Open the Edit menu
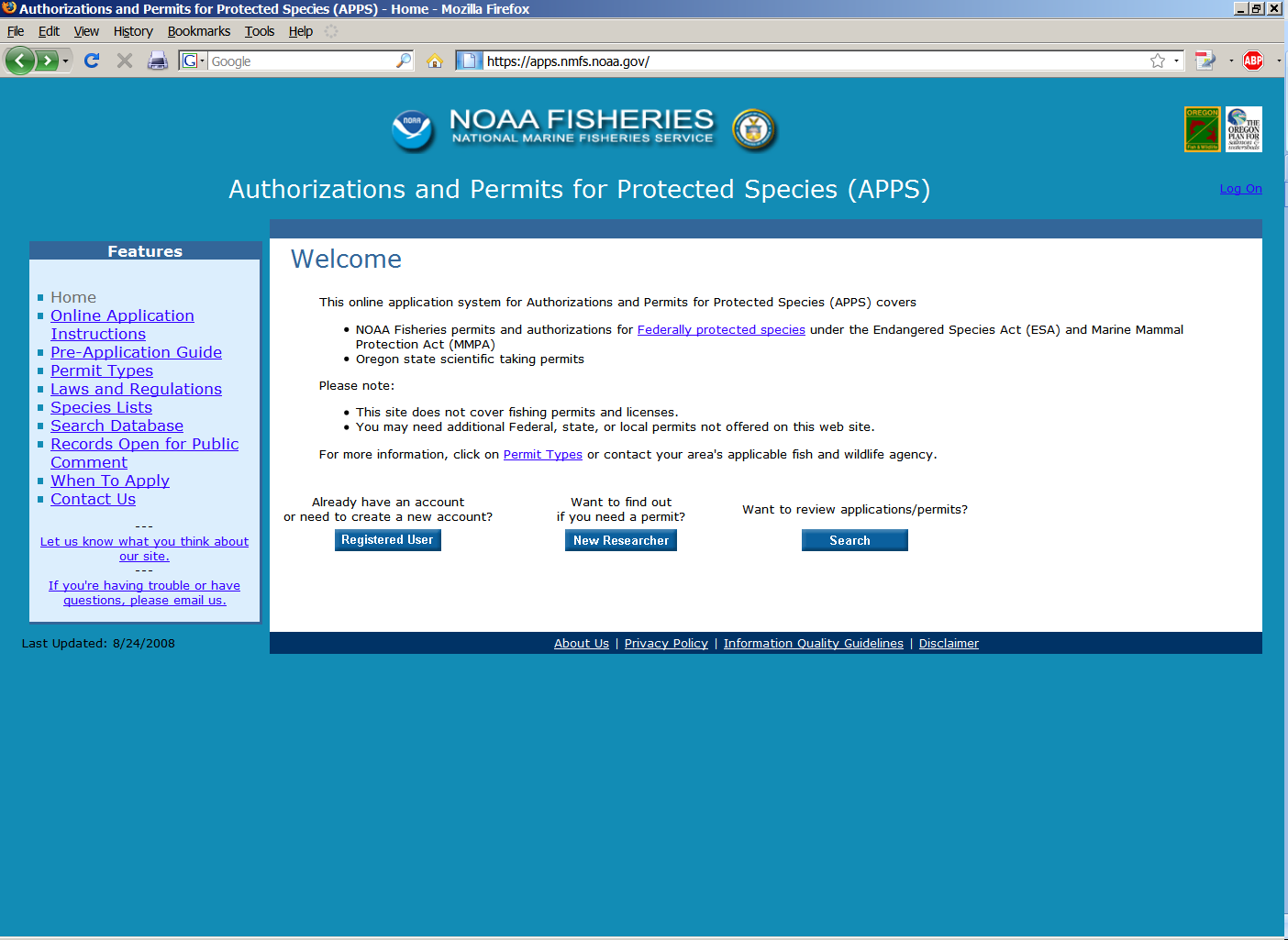1288x940 pixels. pos(49,31)
